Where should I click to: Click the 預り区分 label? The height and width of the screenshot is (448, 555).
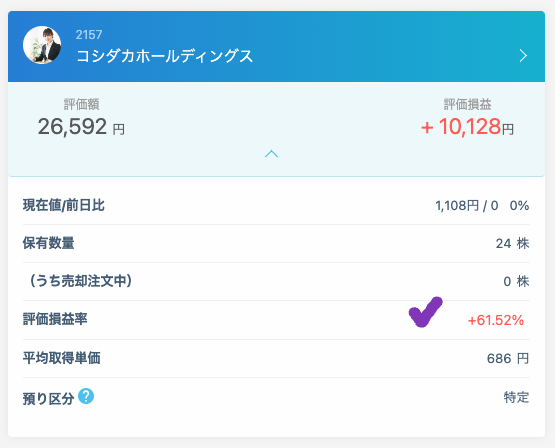click(48, 398)
